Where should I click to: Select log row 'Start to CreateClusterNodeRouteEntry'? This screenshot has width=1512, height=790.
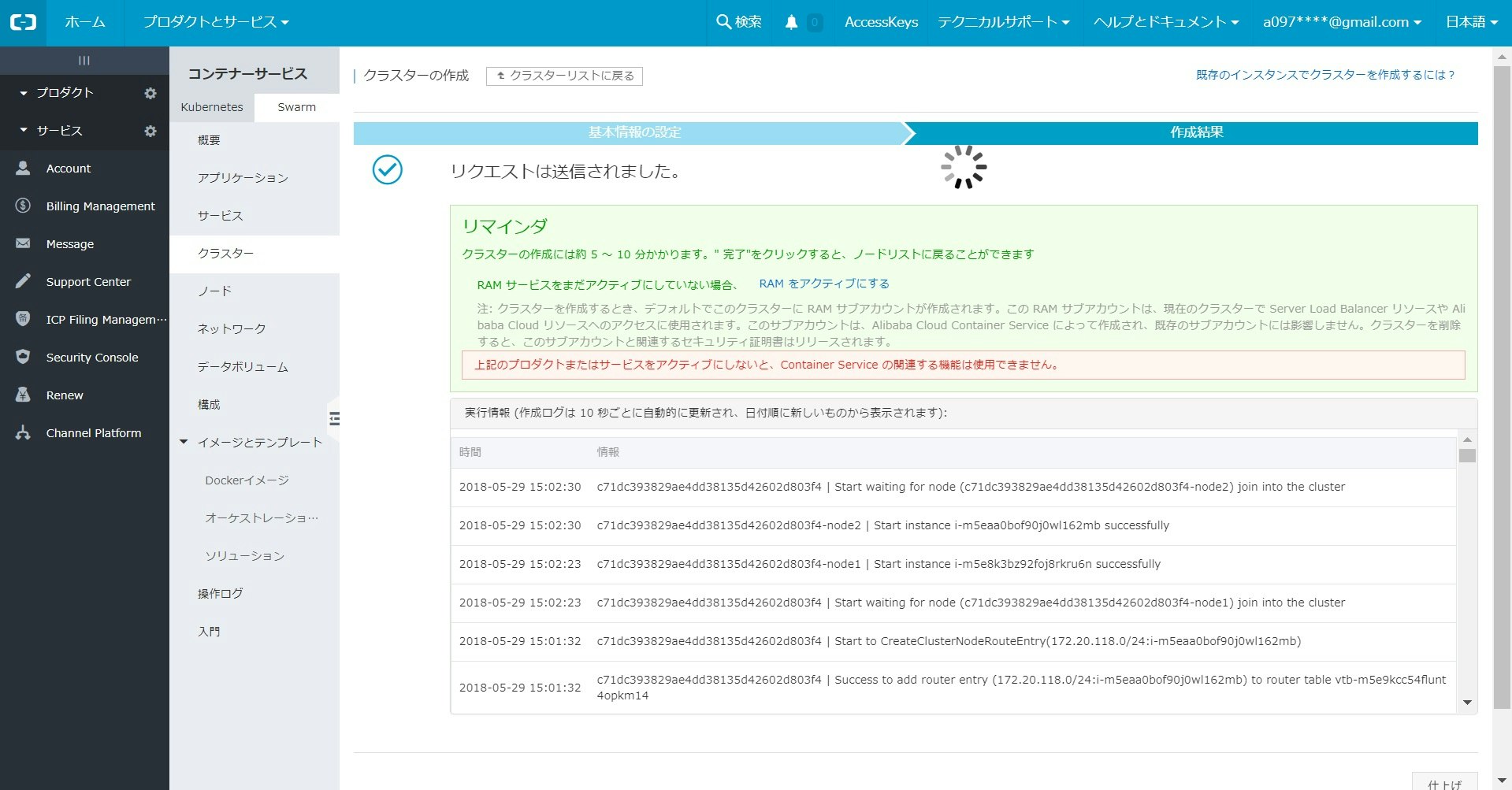(x=953, y=641)
